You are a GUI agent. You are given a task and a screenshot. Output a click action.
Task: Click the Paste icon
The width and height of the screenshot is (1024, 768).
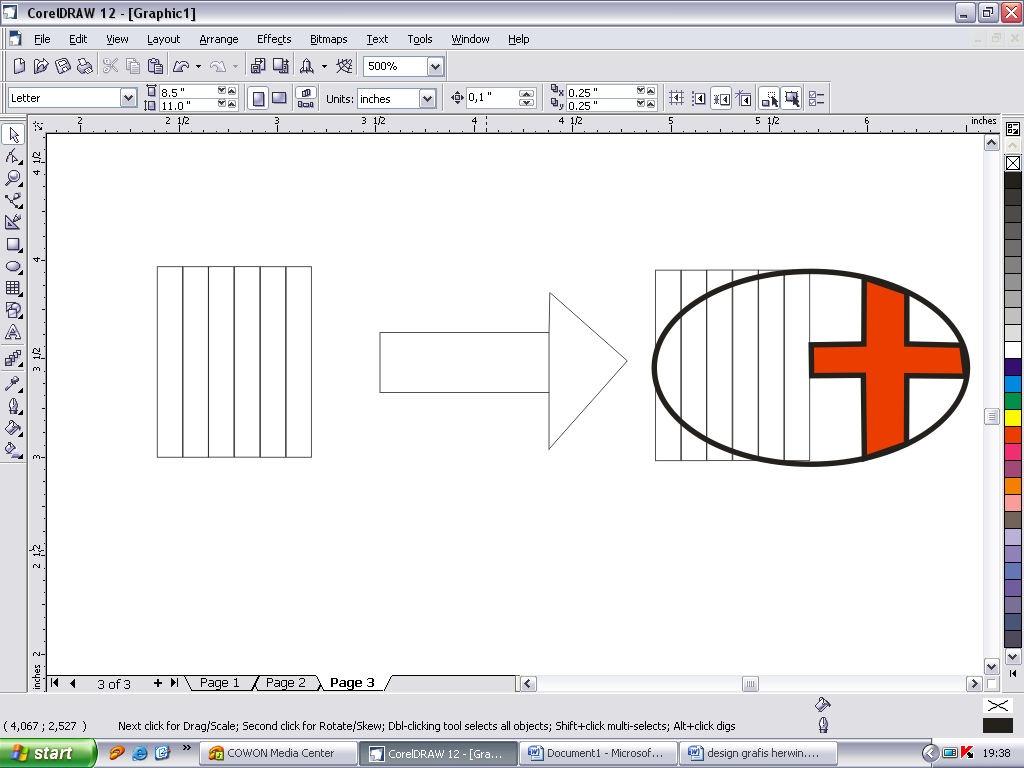click(155, 66)
